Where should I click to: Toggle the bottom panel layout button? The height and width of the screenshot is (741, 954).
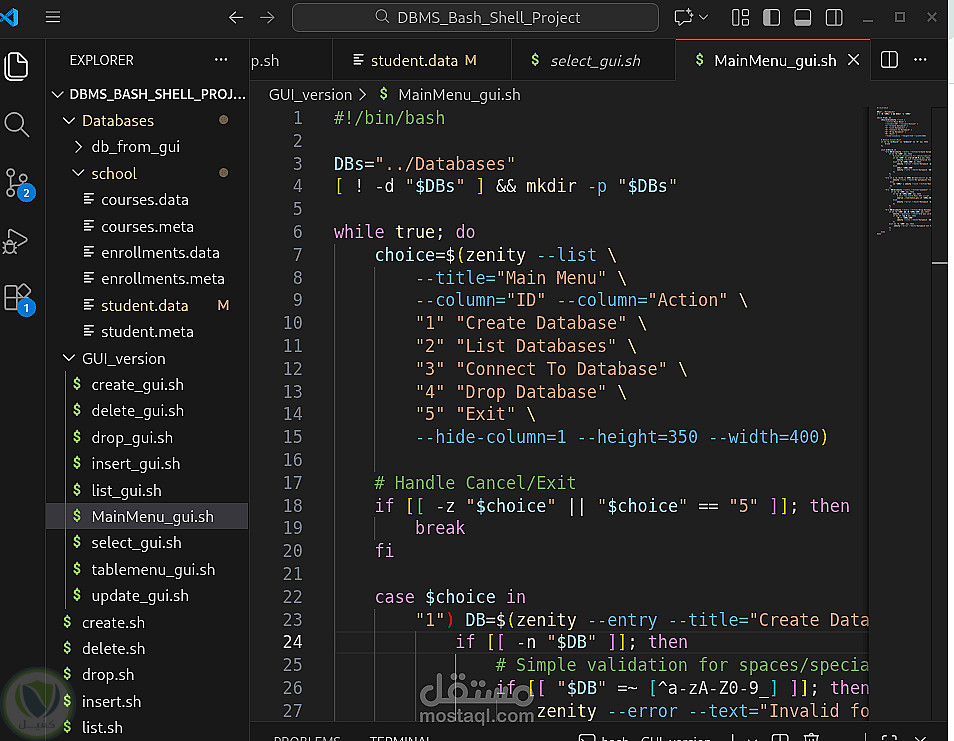tap(802, 17)
